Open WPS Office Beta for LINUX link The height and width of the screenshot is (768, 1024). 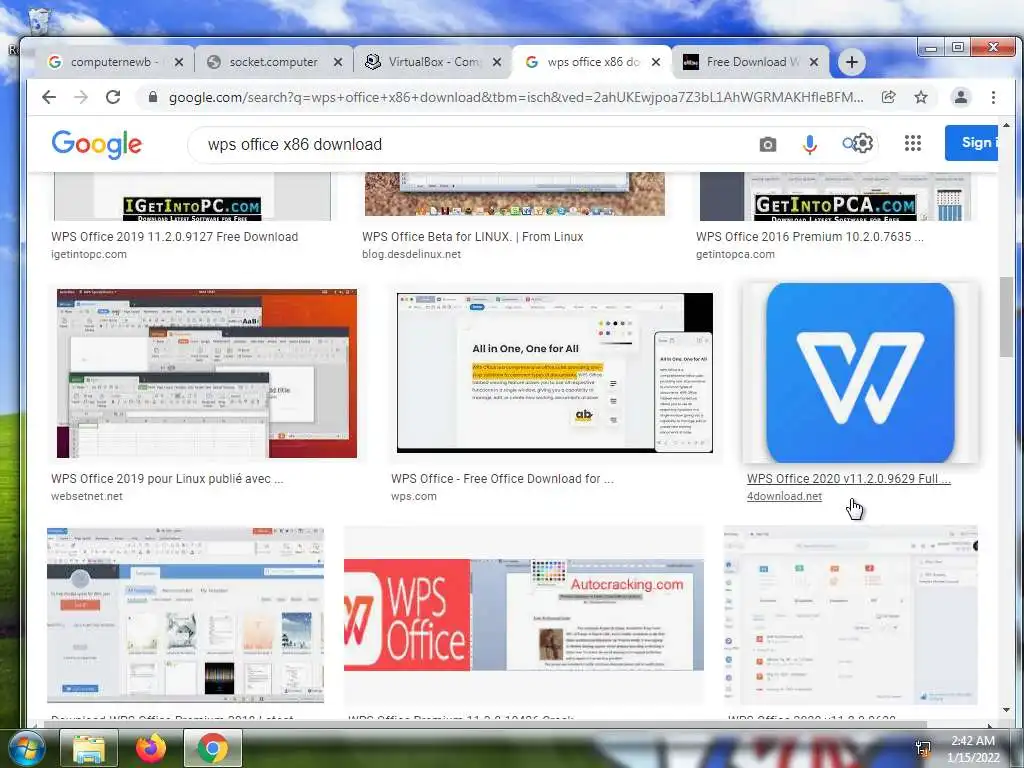tap(473, 236)
